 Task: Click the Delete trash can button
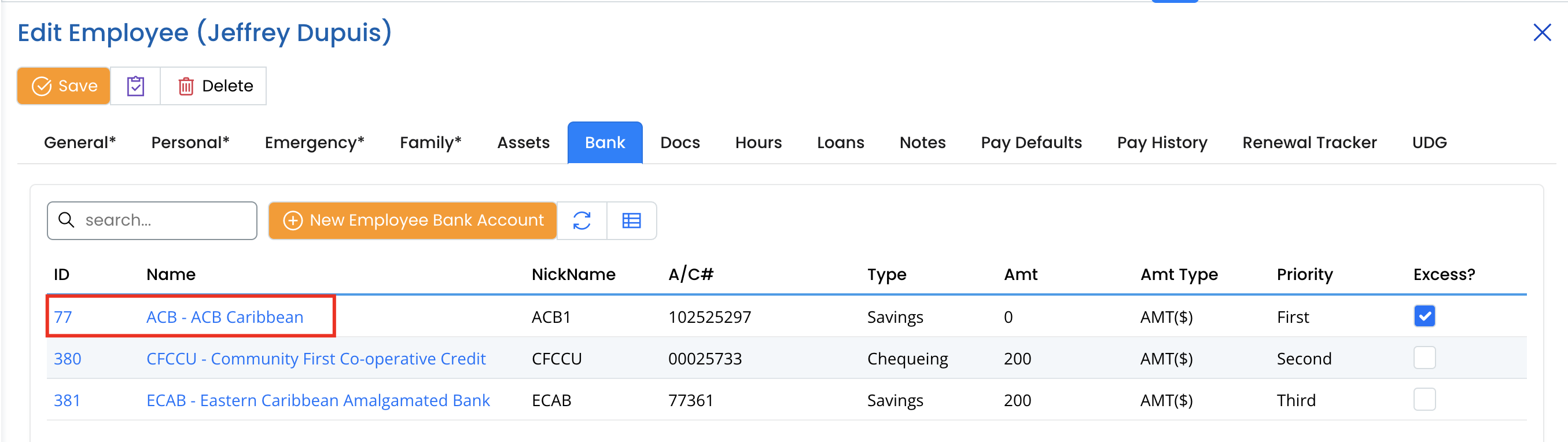pos(215,86)
